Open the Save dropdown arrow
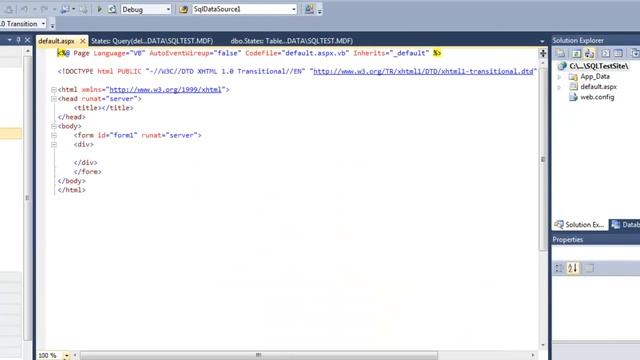 73,9
